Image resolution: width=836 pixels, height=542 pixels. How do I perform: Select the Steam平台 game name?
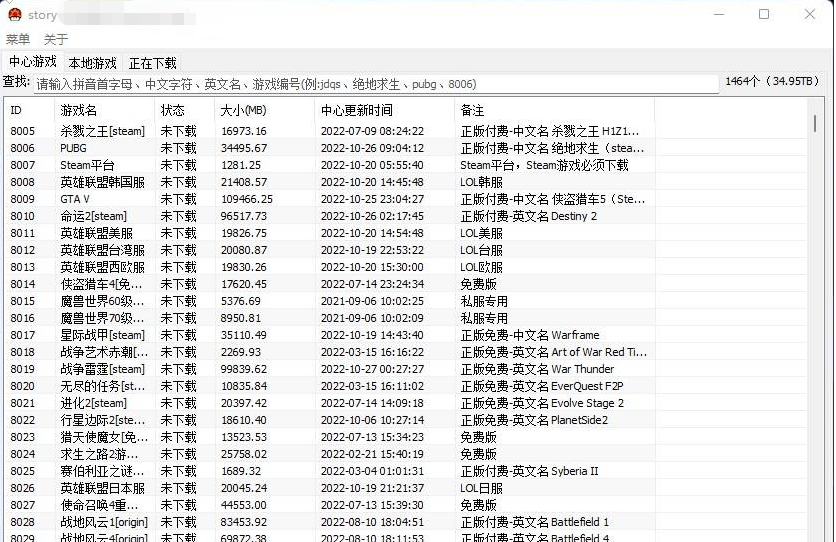[x=87, y=165]
